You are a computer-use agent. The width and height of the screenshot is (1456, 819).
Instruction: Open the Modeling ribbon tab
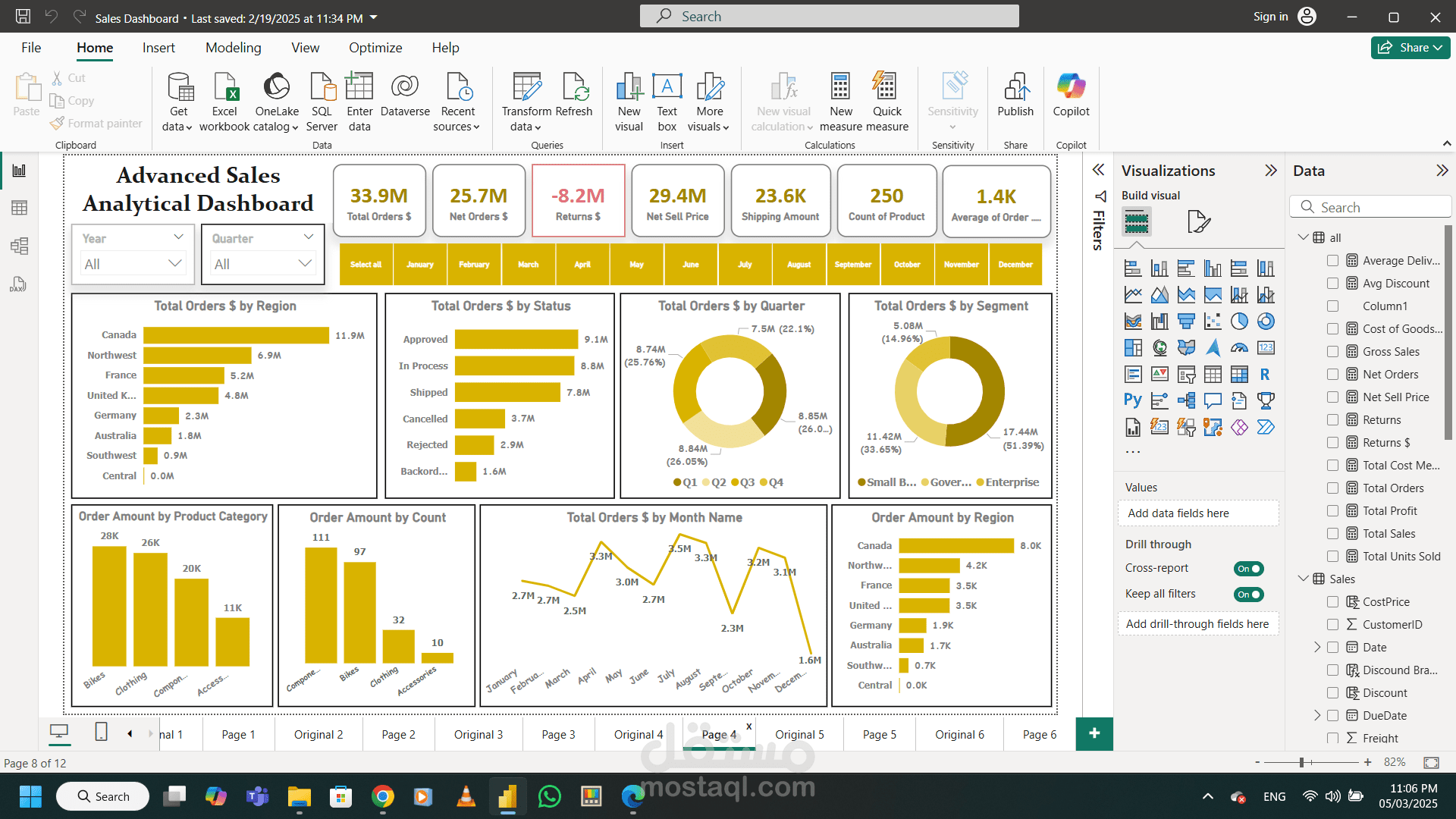coord(233,48)
